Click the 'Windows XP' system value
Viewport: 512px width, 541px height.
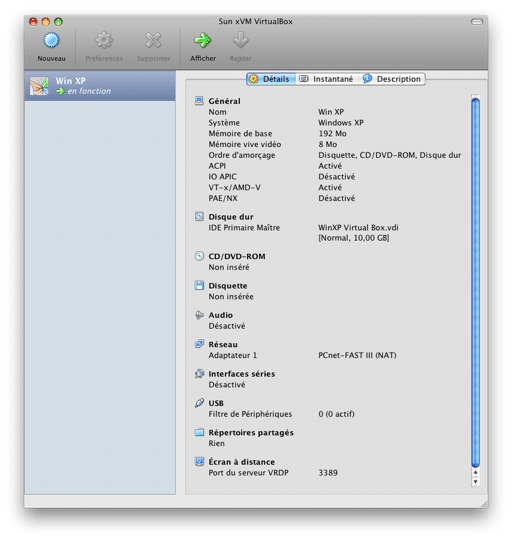[341, 123]
